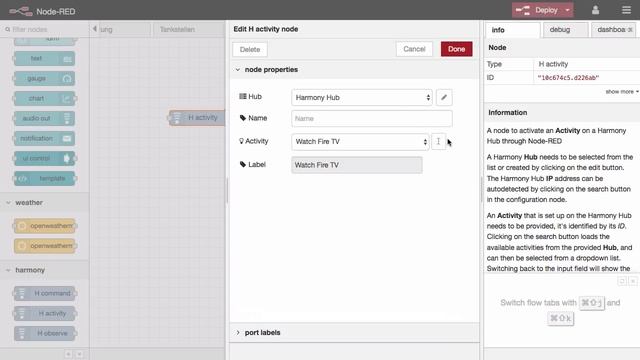Click the node ID value 10c674c5.d226ab
Image resolution: width=640 pixels, height=360 pixels.
(568, 78)
